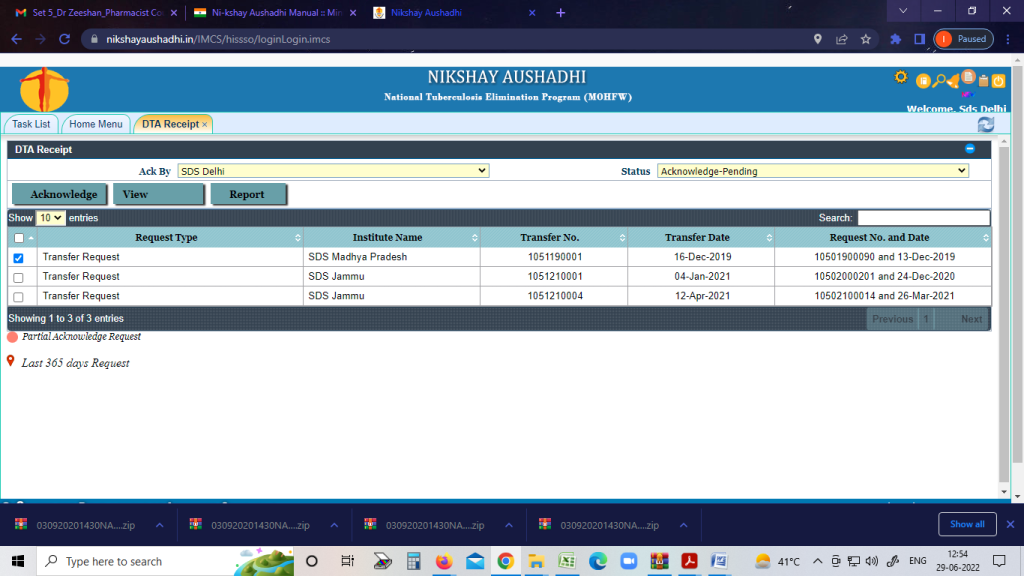Open the browser tab search chevron
This screenshot has width=1024, height=576.
point(903,11)
